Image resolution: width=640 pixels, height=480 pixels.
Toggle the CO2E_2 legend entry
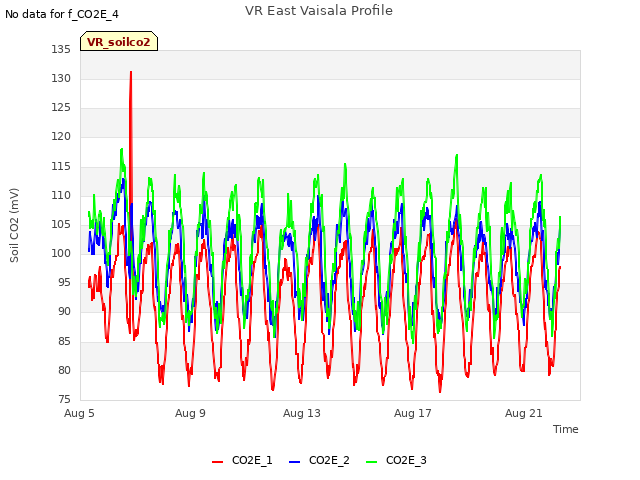(319, 460)
